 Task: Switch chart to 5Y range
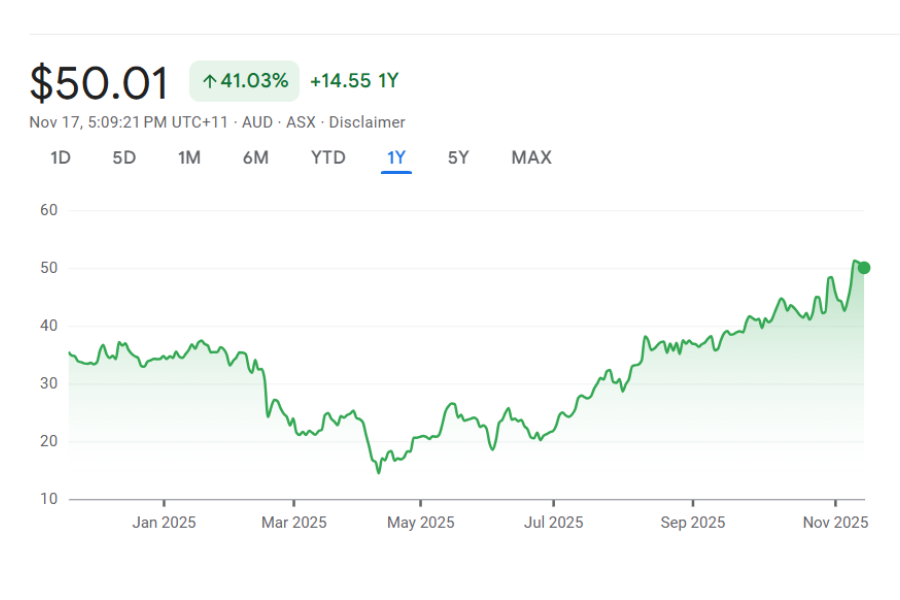458,158
